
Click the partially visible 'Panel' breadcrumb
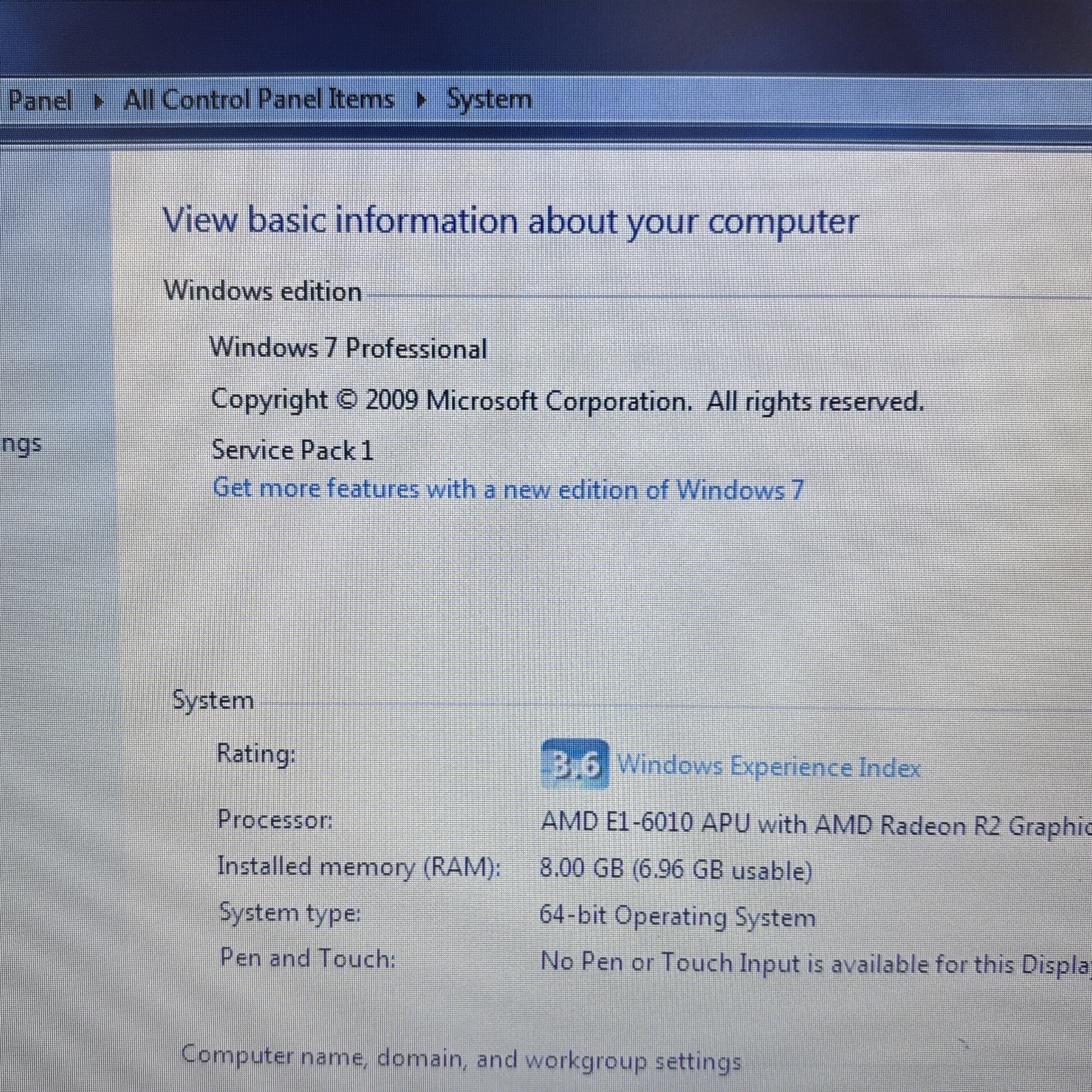pyautogui.click(x=39, y=101)
